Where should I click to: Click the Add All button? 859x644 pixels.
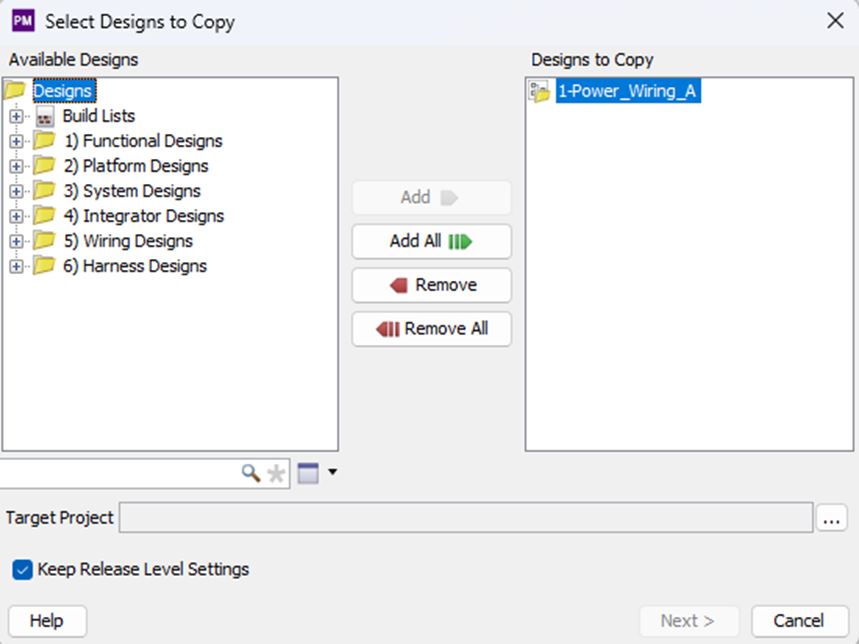point(430,241)
